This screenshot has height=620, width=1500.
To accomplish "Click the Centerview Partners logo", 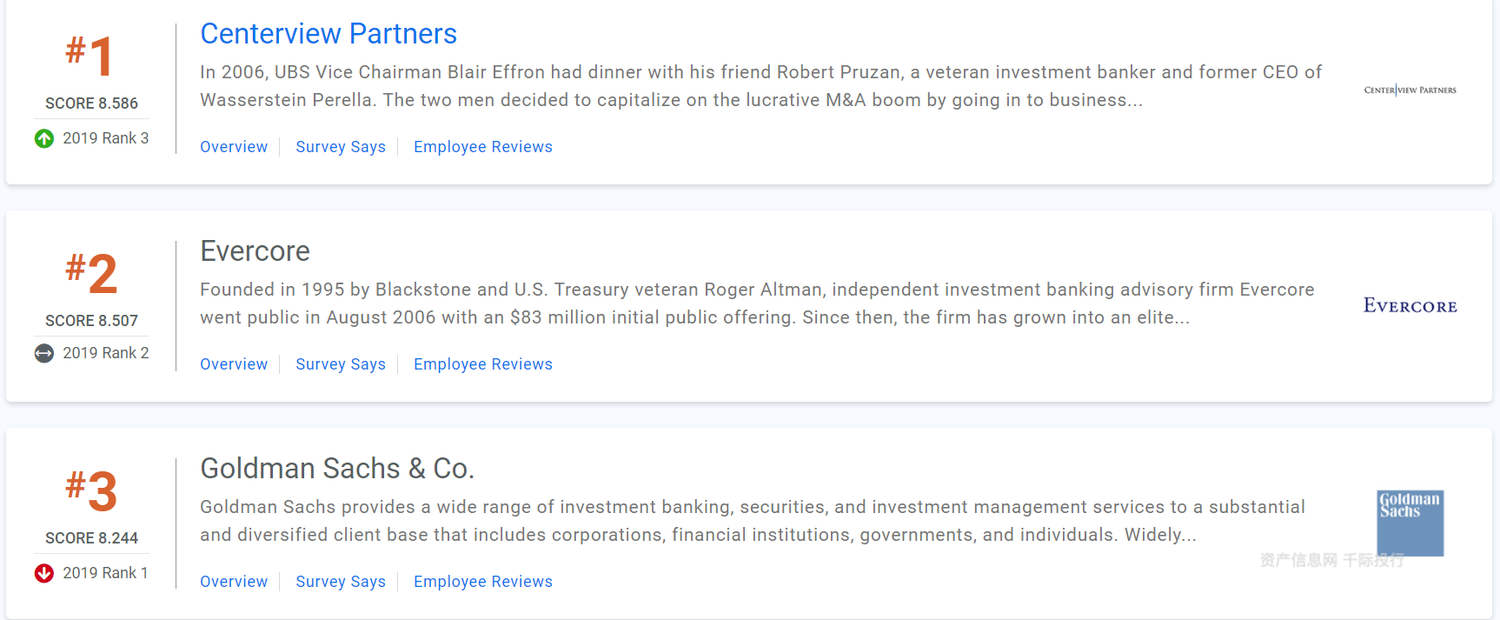I will [x=1410, y=90].
